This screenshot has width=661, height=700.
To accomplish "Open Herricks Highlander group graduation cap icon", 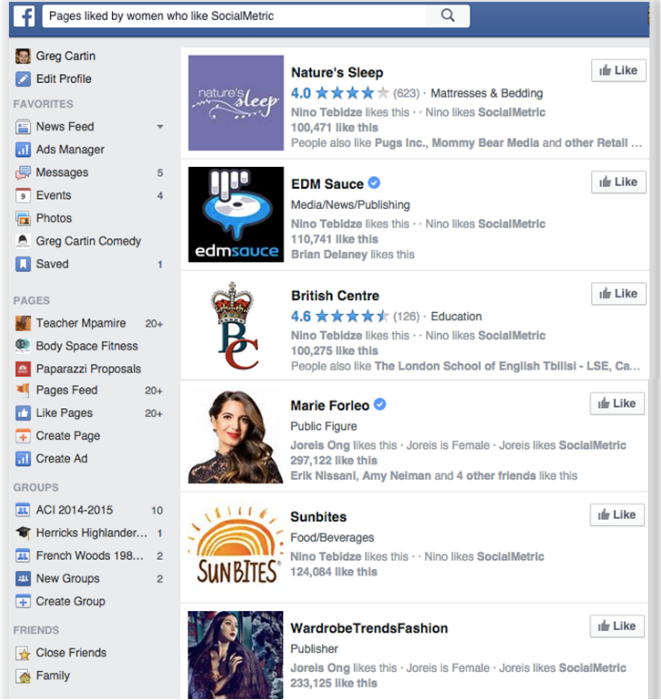I will pos(23,533).
